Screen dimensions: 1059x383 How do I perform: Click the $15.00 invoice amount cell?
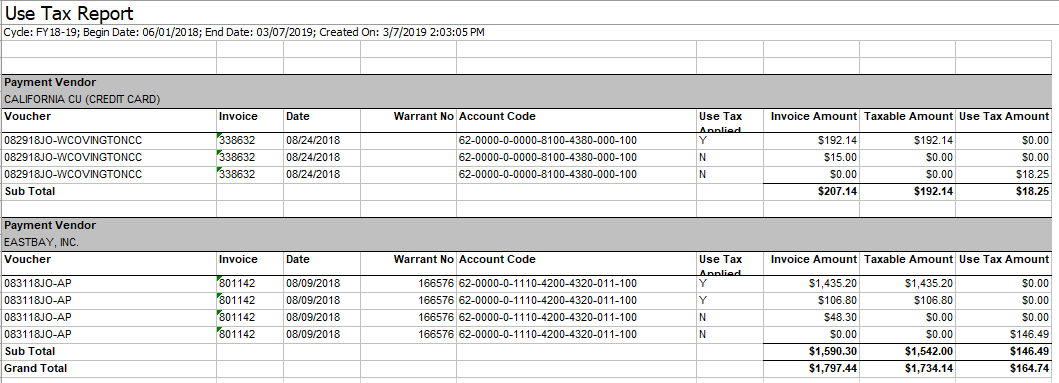tap(811, 157)
